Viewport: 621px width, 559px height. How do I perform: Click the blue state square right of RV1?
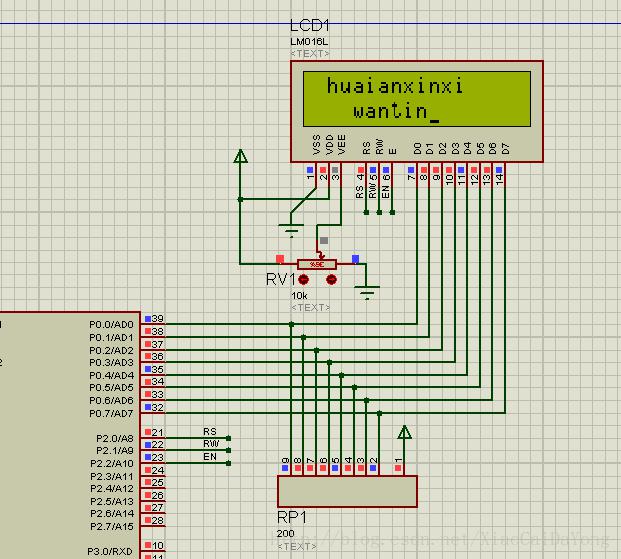tap(356, 259)
